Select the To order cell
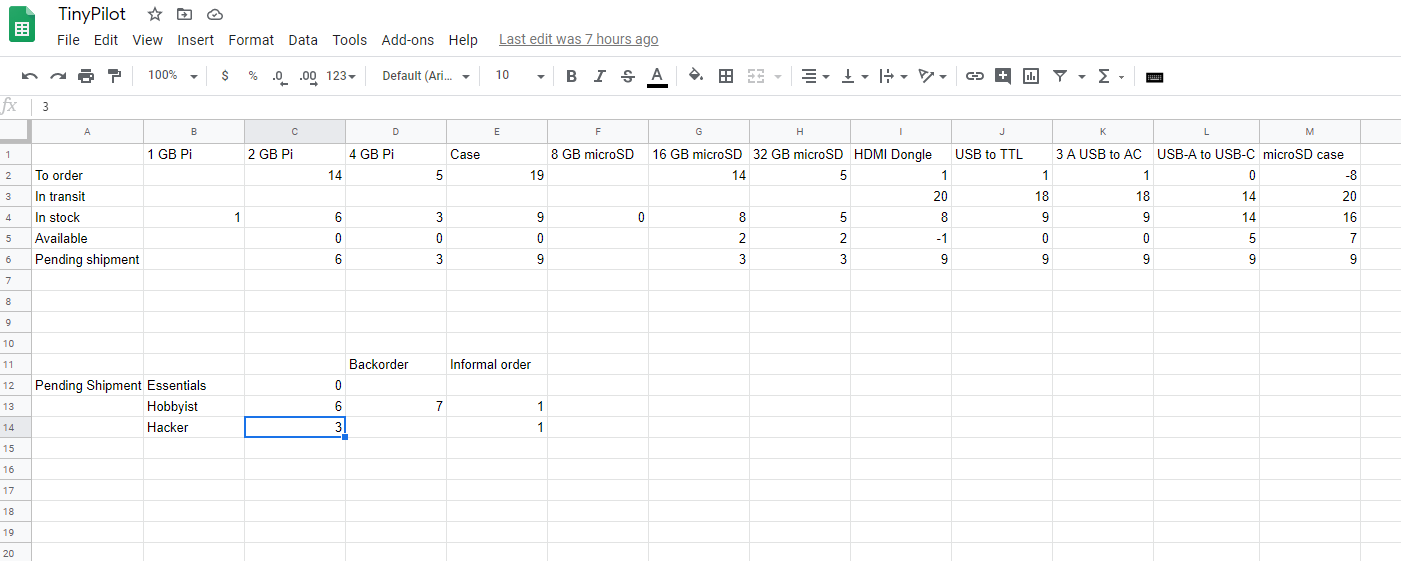Screen dimensions: 1401x561 click(87, 175)
